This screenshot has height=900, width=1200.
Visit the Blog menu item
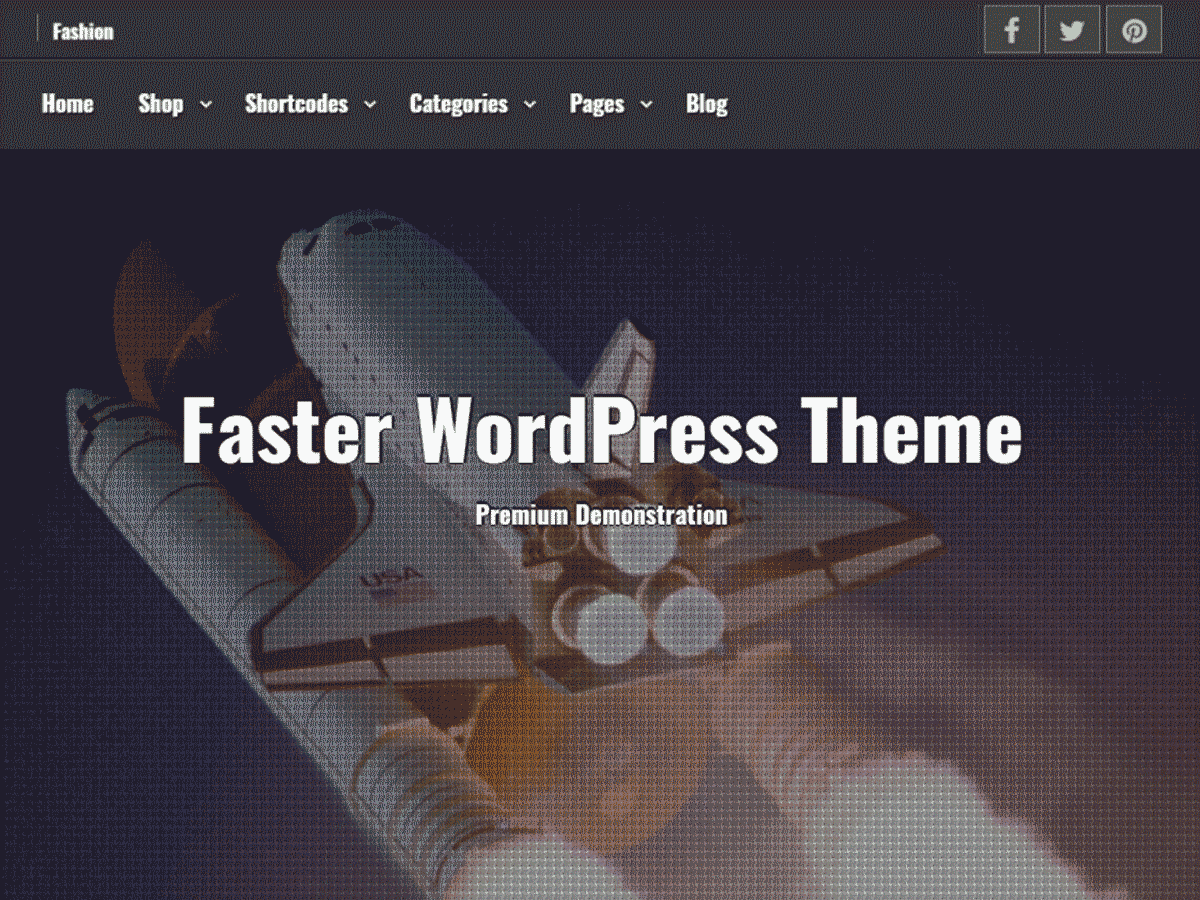pos(707,104)
